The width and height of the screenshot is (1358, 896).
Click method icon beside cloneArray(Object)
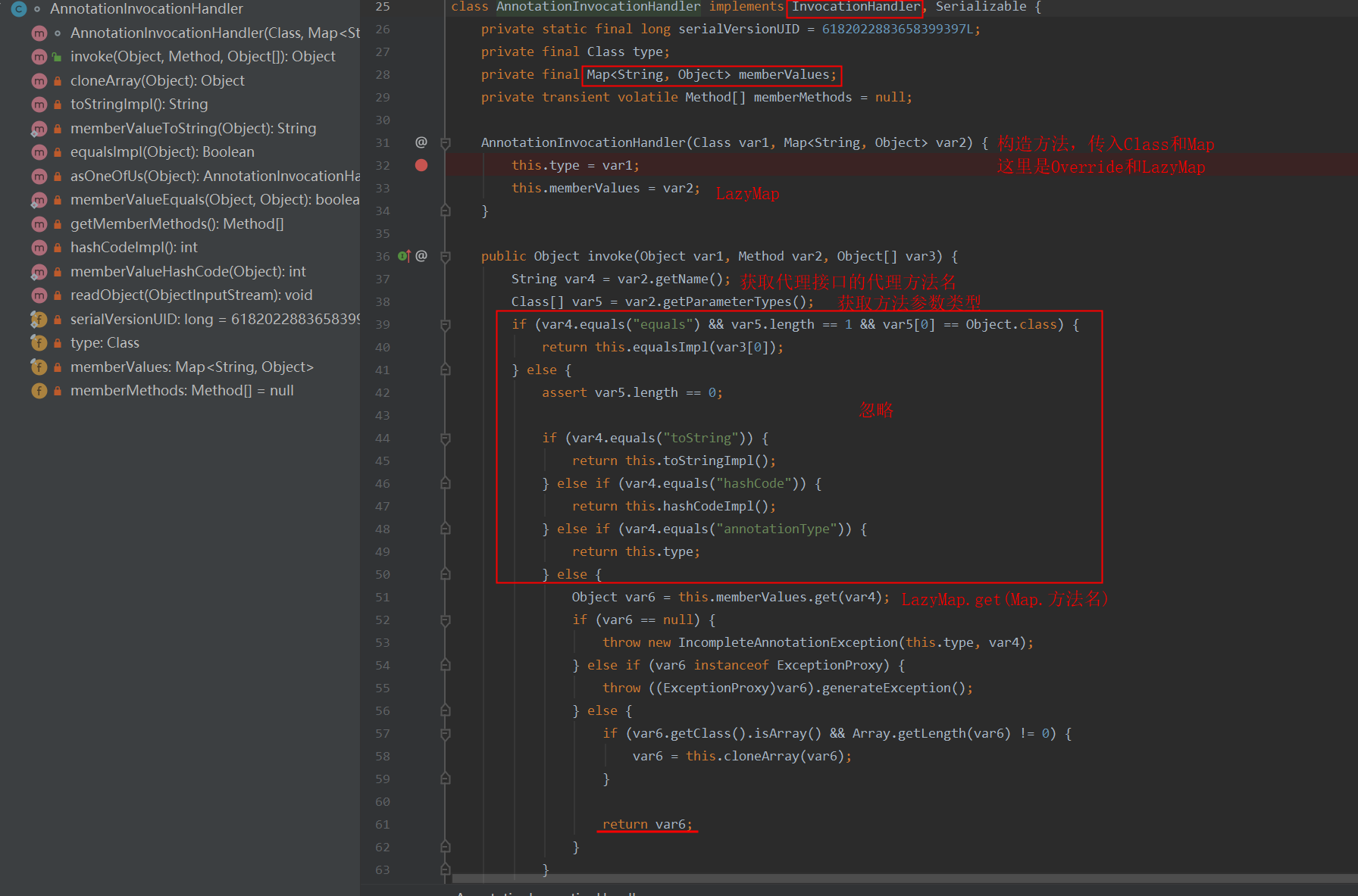point(39,81)
